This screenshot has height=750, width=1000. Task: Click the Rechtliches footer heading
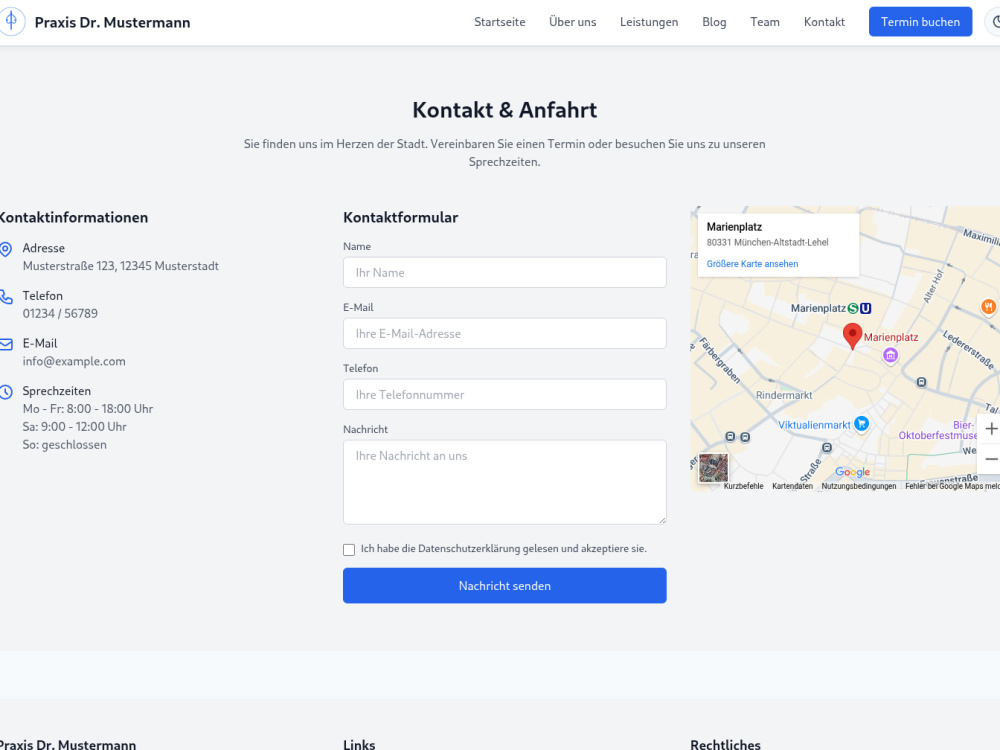pyautogui.click(x=725, y=744)
